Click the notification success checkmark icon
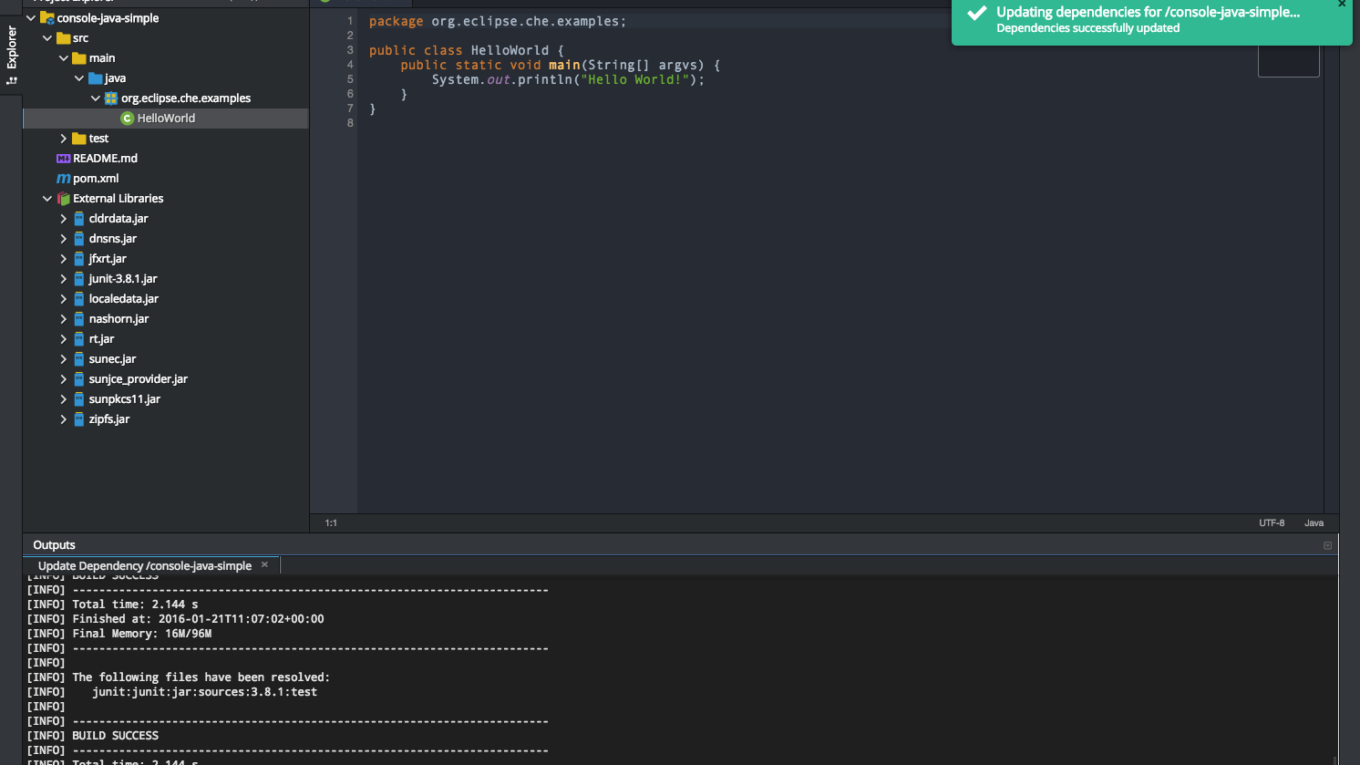Viewport: 1360px width, 765px height. click(977, 14)
